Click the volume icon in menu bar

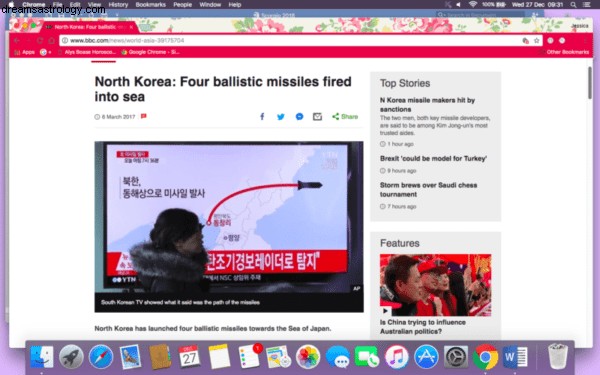[x=458, y=5]
